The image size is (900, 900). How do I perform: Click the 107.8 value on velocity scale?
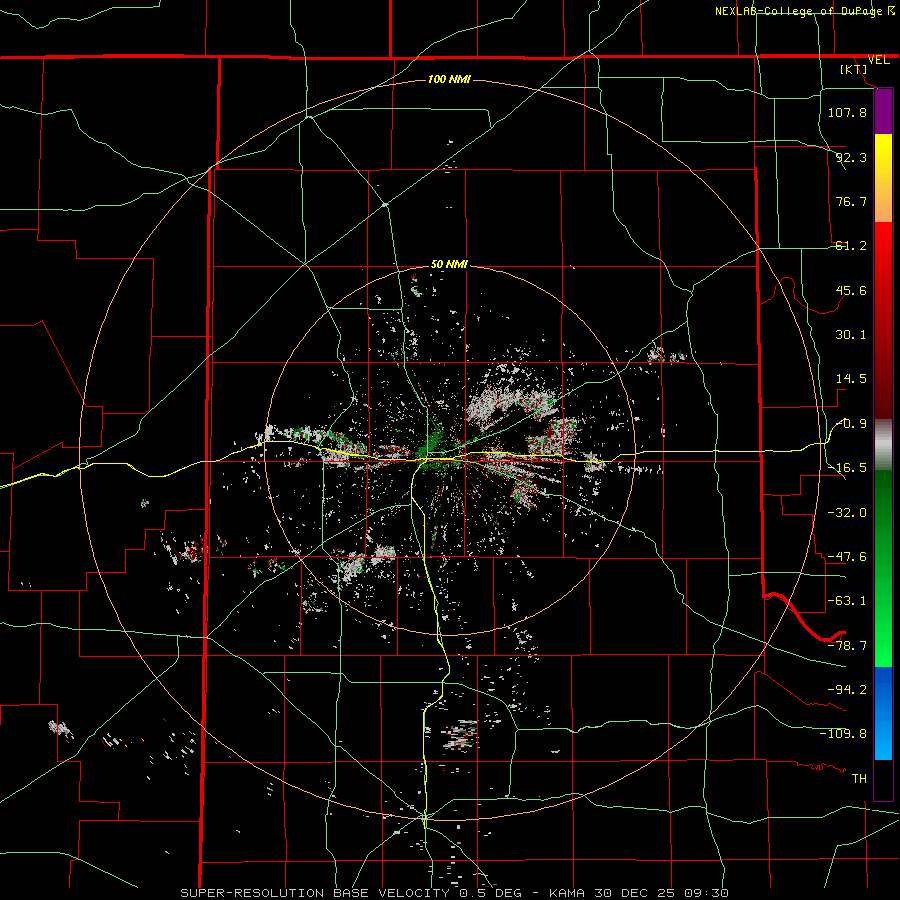coord(847,112)
